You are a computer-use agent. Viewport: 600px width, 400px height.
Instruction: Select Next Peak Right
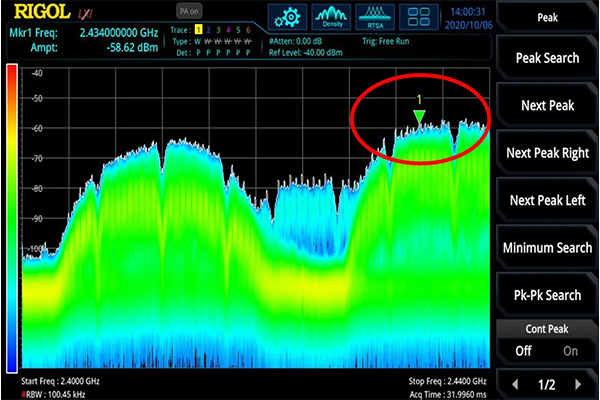547,152
